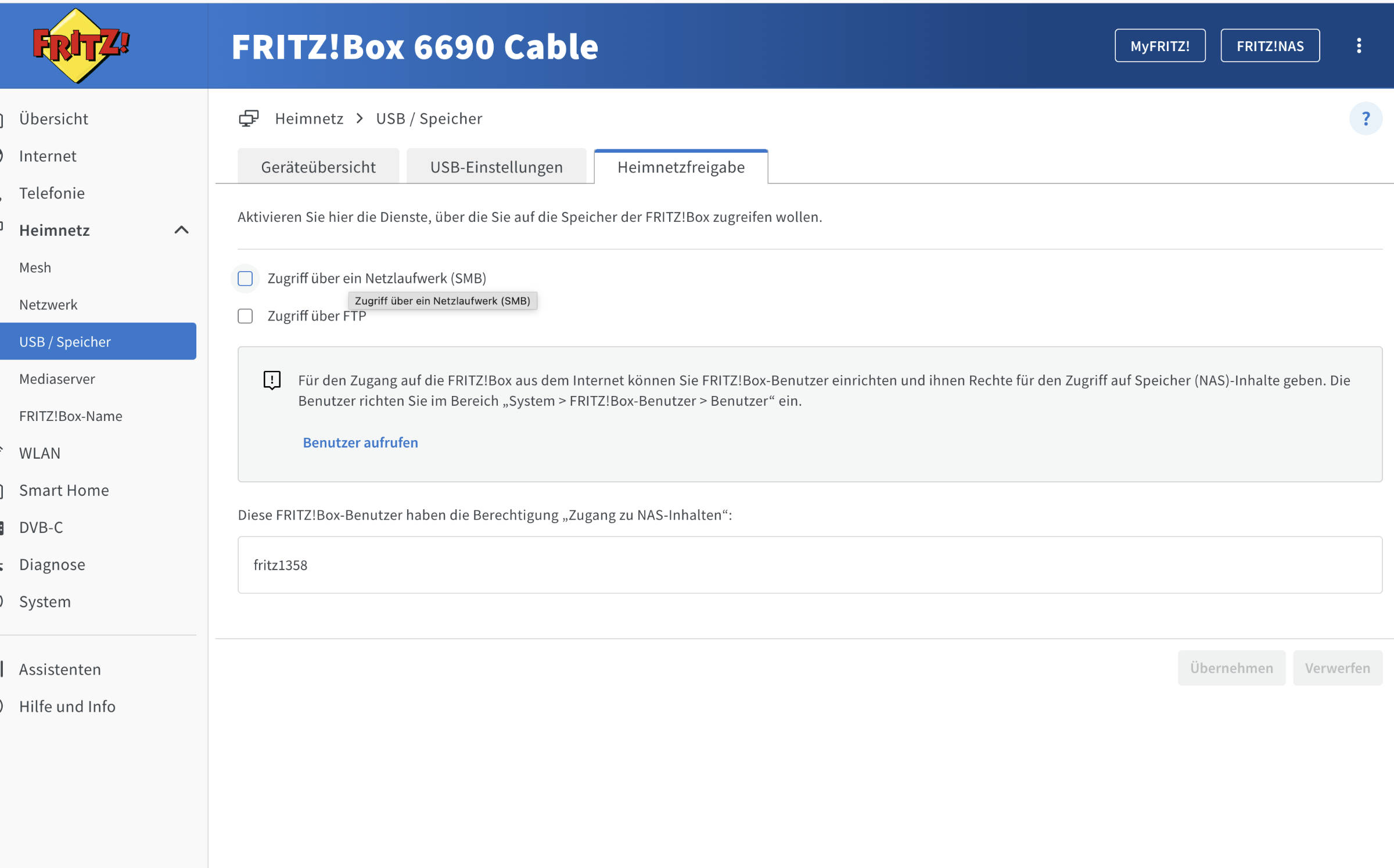Collapse the Heimnetz section chevron

tap(182, 230)
